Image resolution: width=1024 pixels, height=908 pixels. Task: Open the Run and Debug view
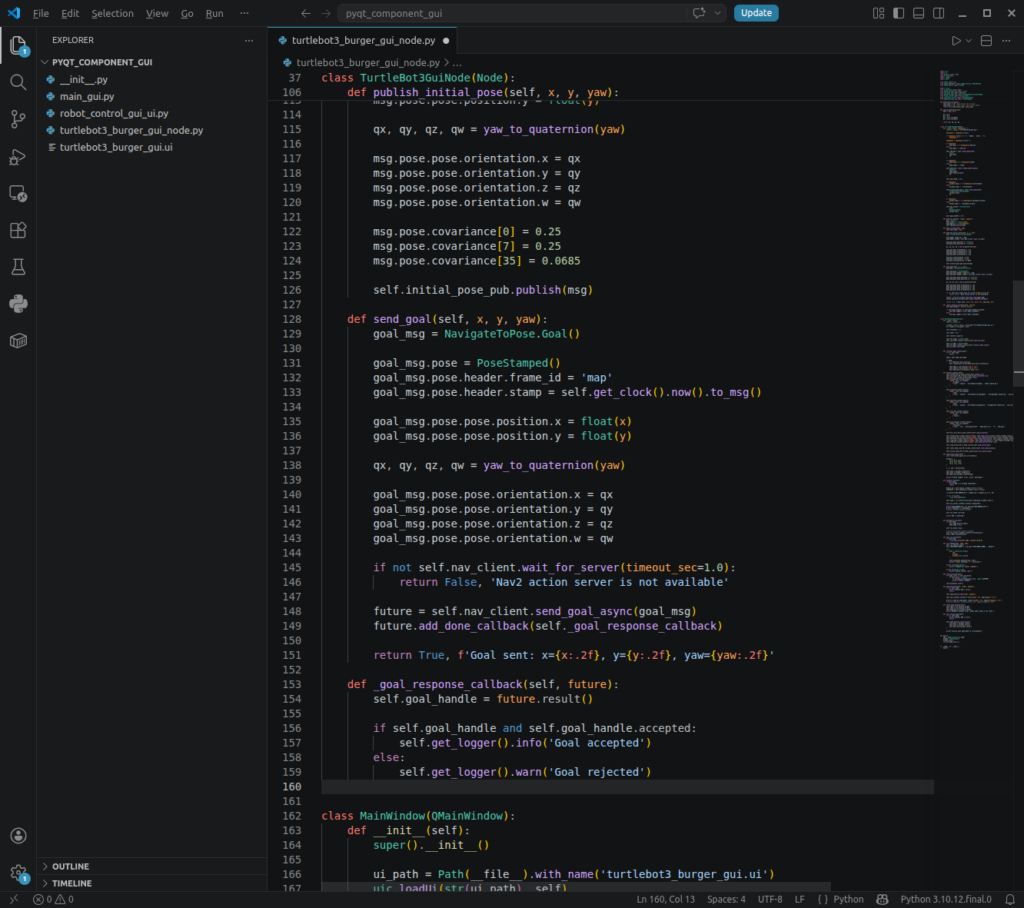point(18,157)
